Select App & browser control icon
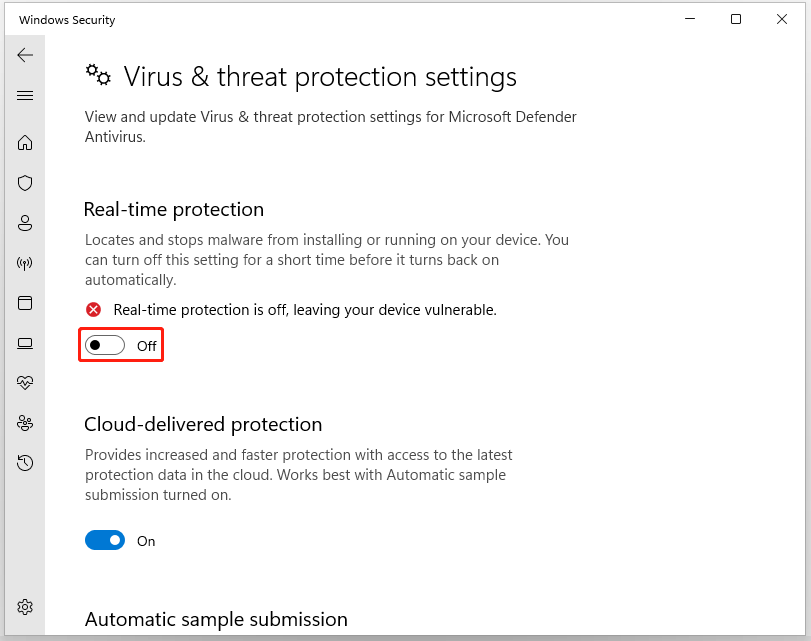Viewport: 811px width, 641px height. [x=25, y=302]
